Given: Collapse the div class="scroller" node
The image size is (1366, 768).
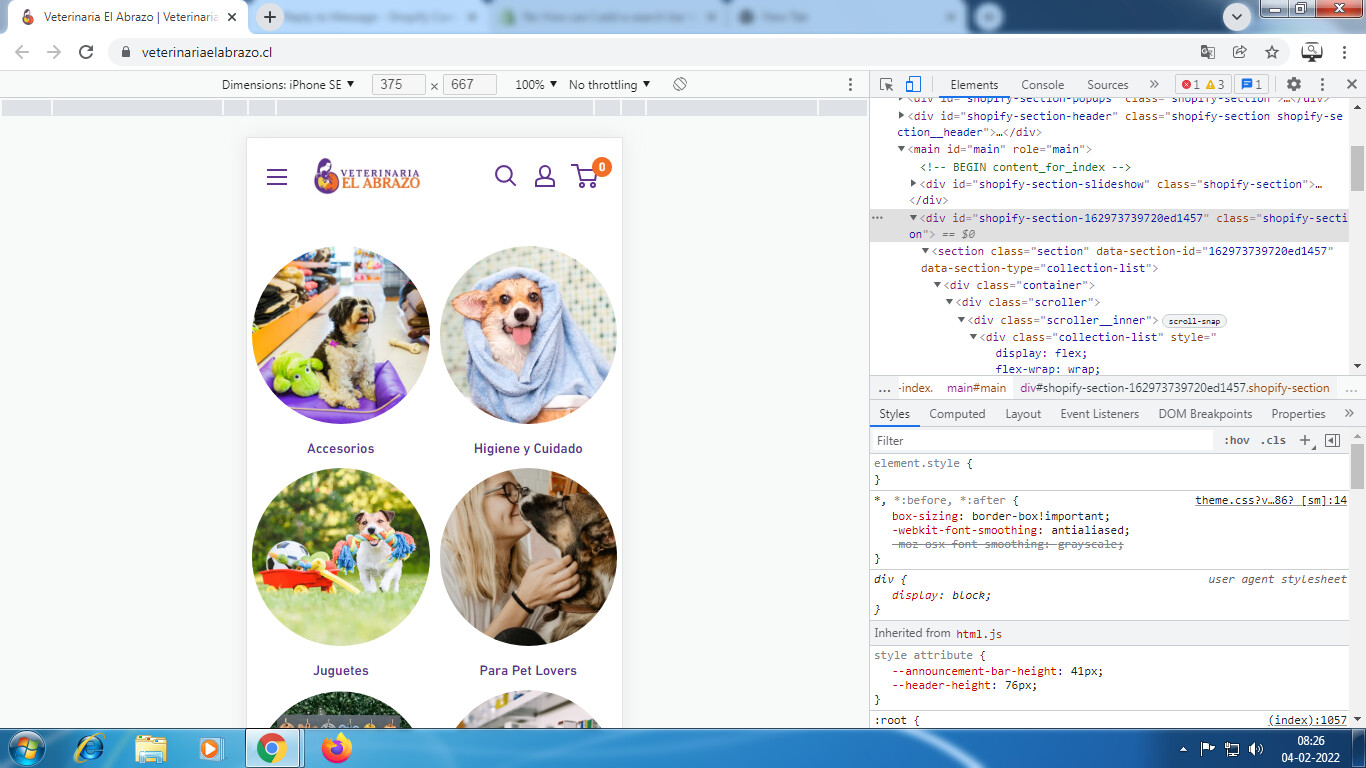Looking at the screenshot, I should pyautogui.click(x=950, y=302).
